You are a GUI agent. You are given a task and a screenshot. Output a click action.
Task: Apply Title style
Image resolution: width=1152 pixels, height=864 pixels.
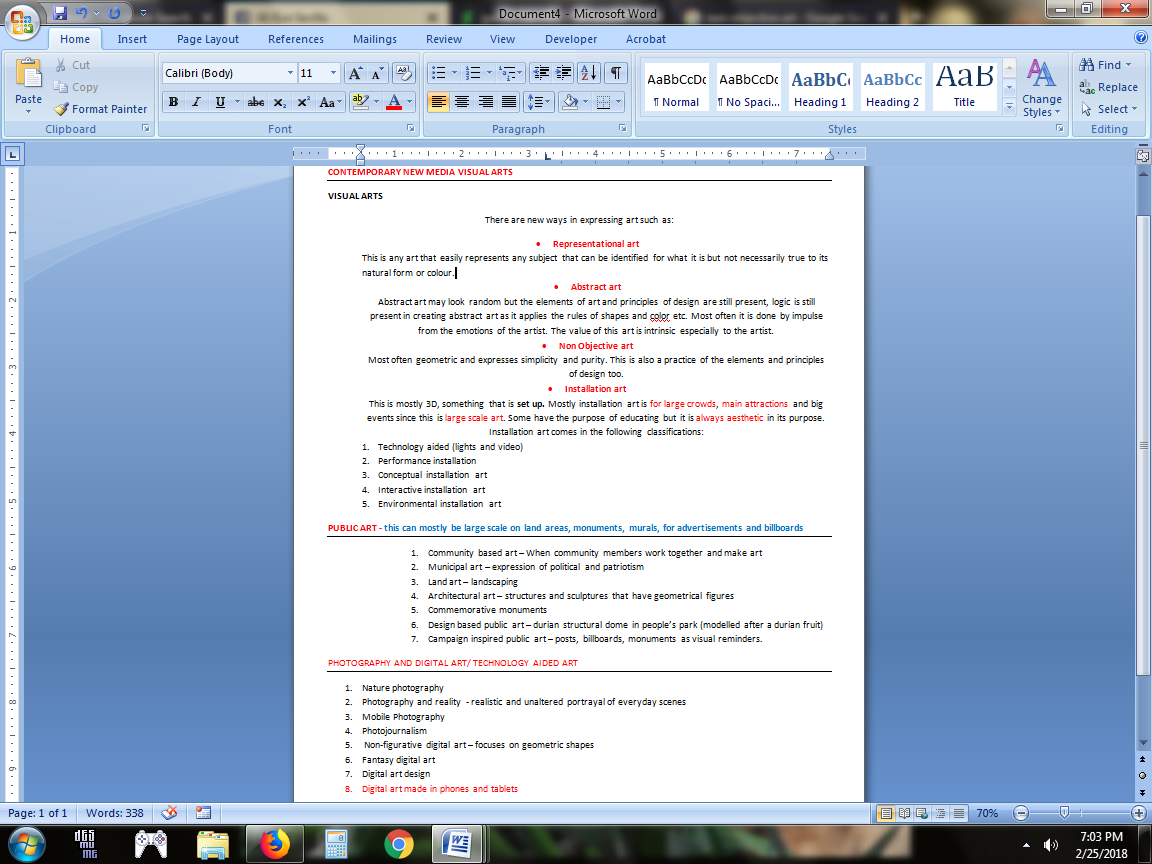[964, 87]
